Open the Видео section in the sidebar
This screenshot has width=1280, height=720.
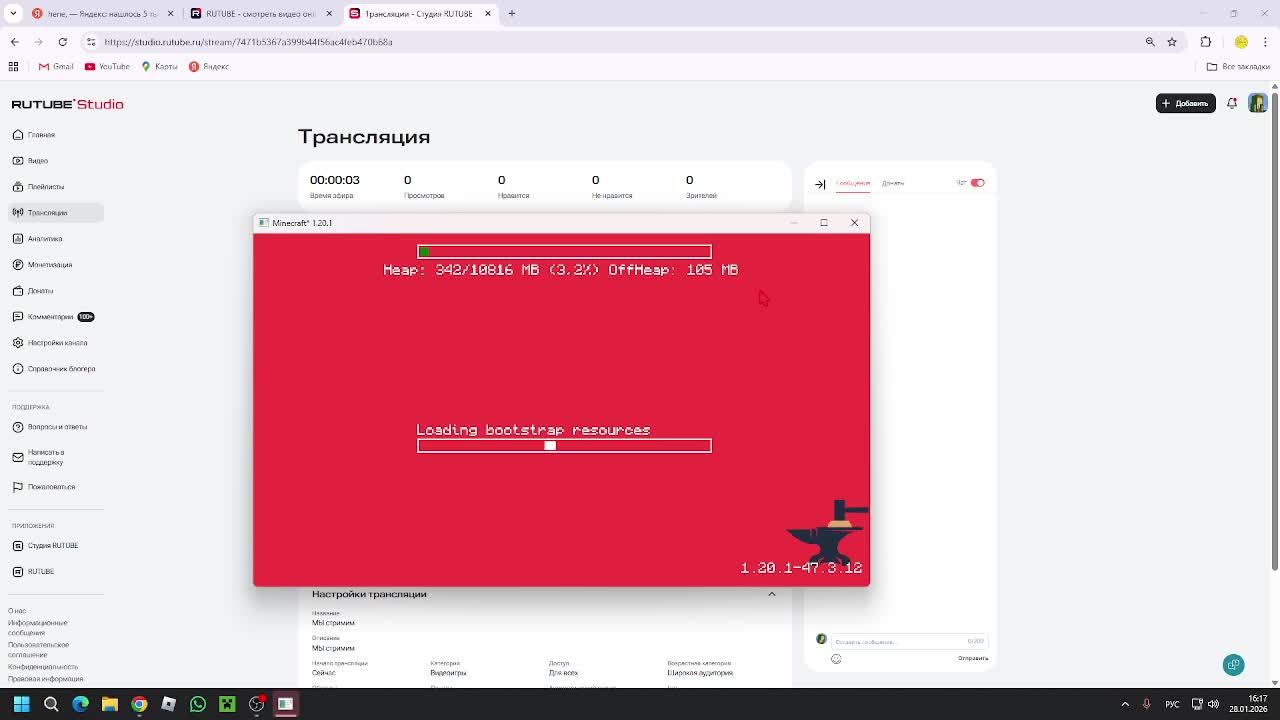tap(38, 160)
